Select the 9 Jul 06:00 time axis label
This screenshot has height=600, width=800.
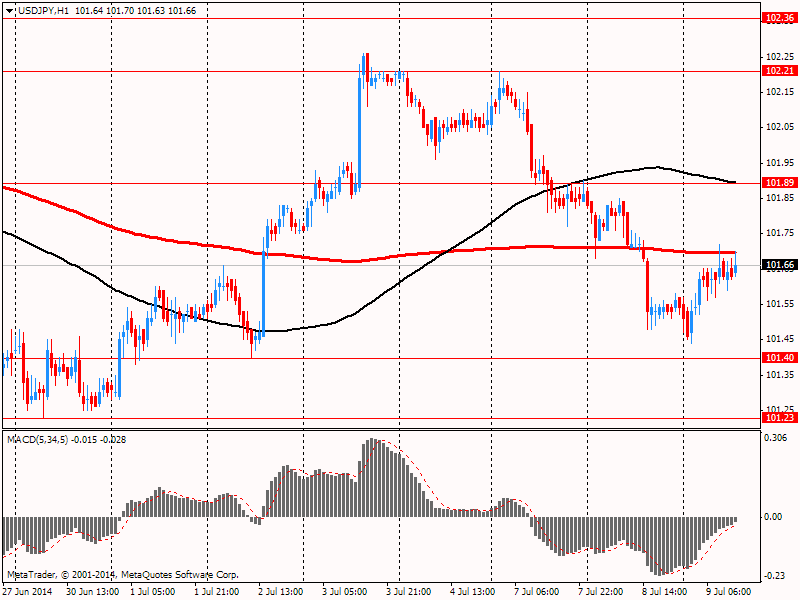pos(729,591)
